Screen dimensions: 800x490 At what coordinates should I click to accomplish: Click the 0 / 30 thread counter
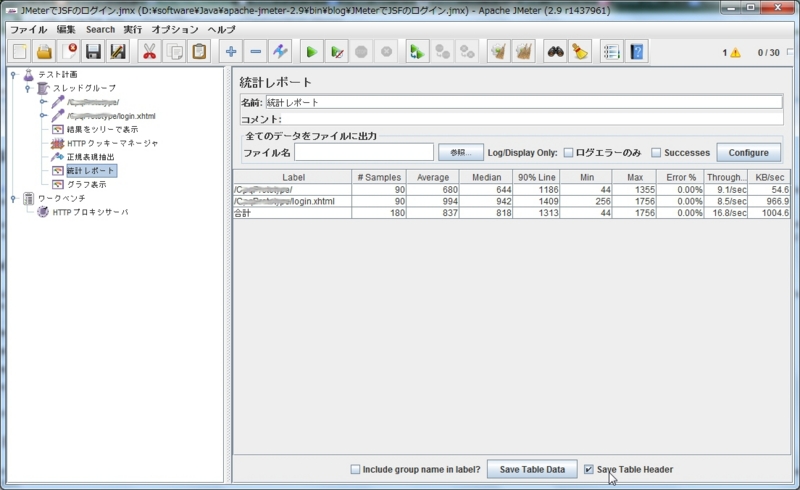click(768, 53)
